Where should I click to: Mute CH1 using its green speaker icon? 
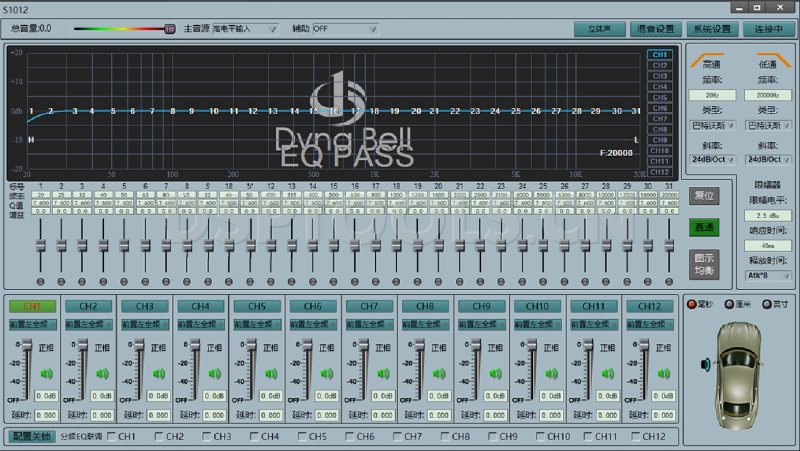[x=45, y=375]
